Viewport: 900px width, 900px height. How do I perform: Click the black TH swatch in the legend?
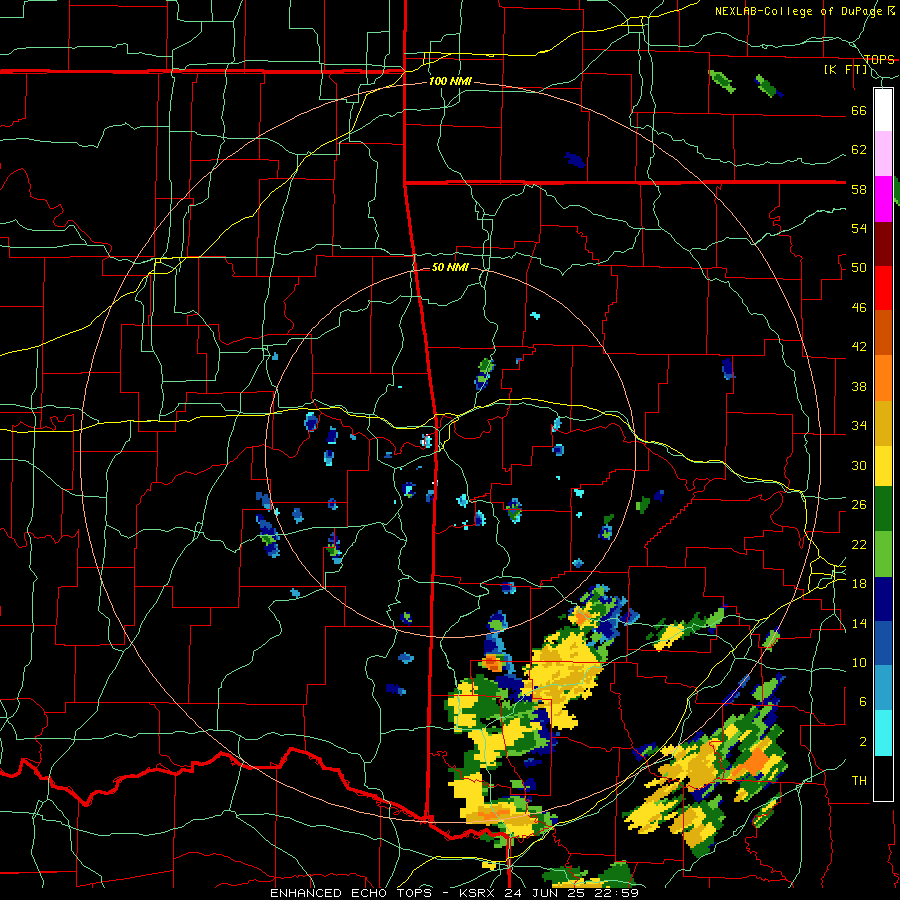coord(883,778)
